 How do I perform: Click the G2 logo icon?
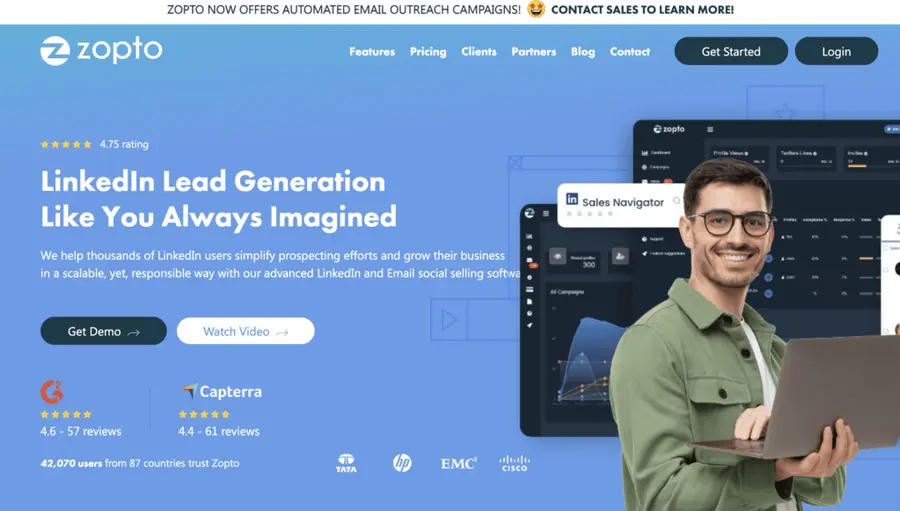(x=51, y=392)
